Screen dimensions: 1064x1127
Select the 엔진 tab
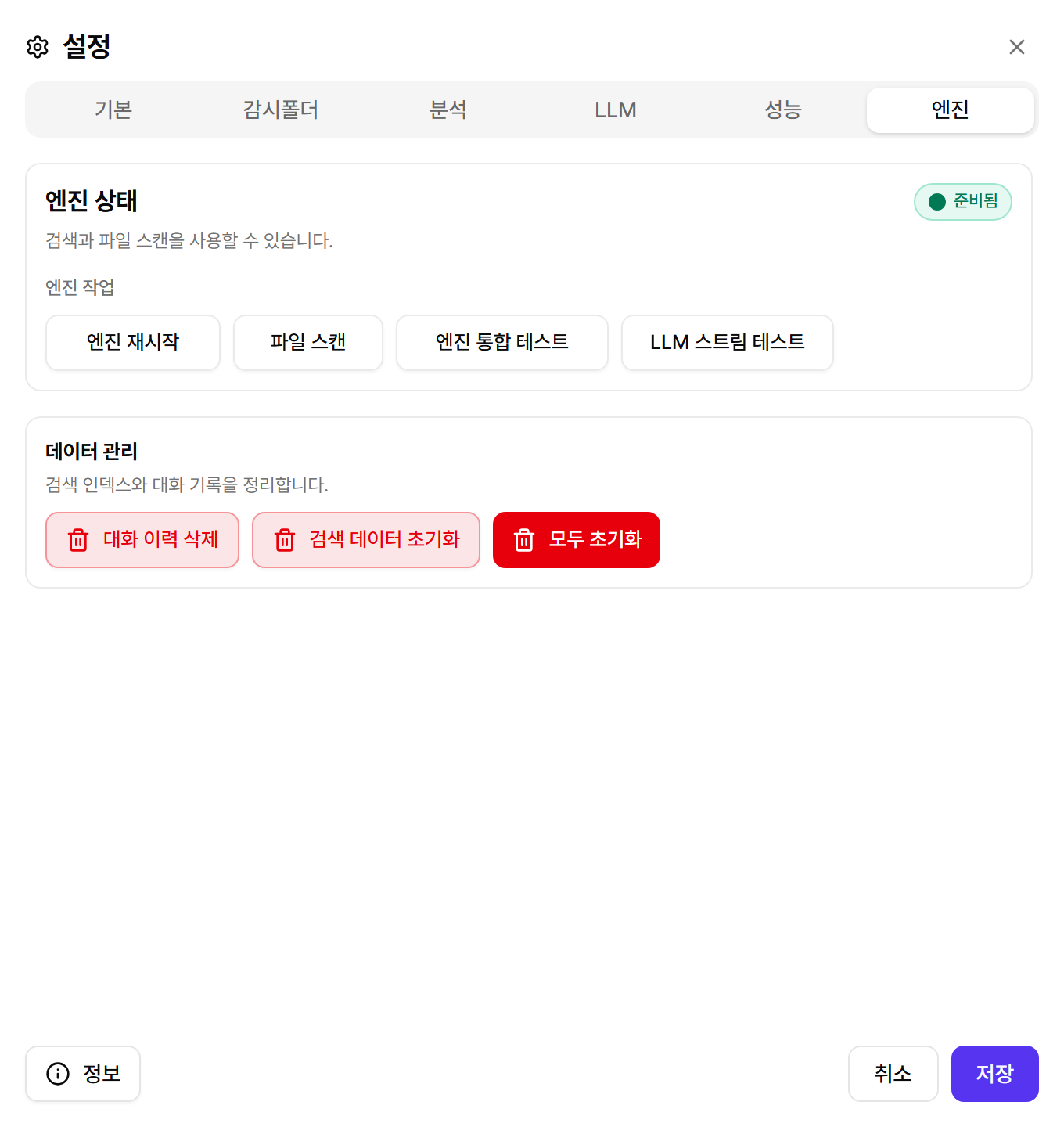(951, 110)
